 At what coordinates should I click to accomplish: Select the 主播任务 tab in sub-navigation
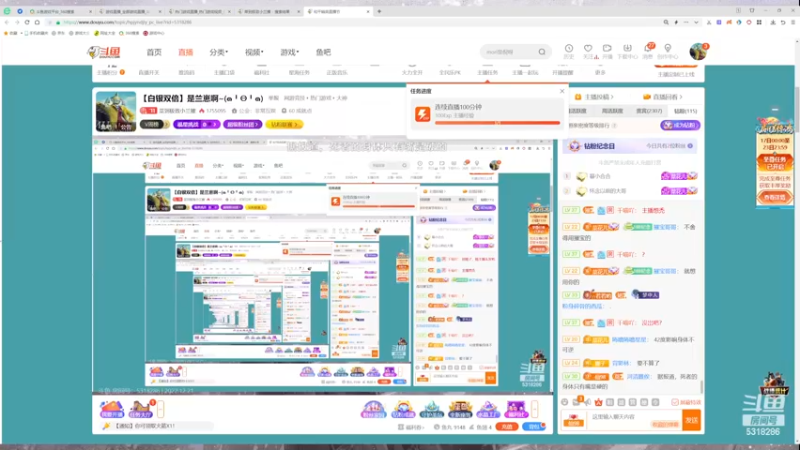coord(487,72)
